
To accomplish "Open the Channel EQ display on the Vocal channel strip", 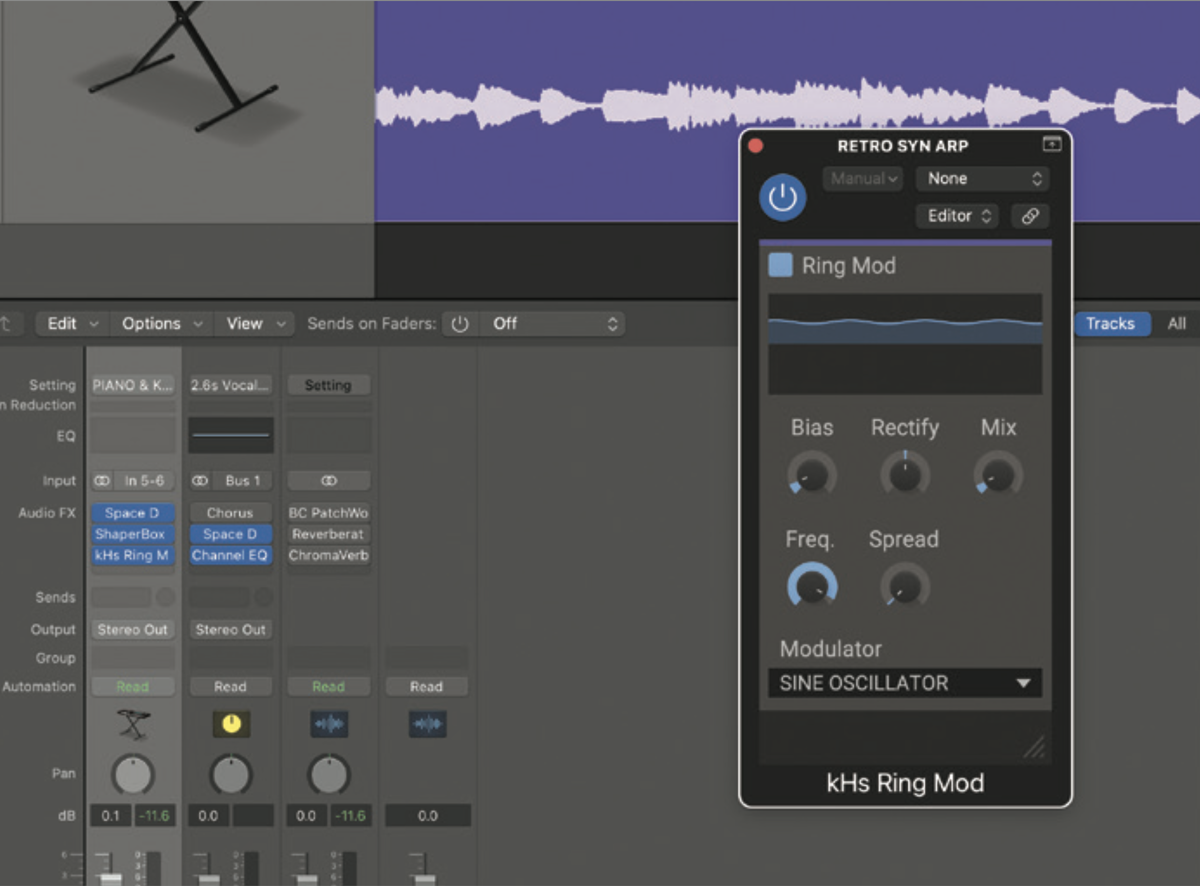I will tap(230, 436).
